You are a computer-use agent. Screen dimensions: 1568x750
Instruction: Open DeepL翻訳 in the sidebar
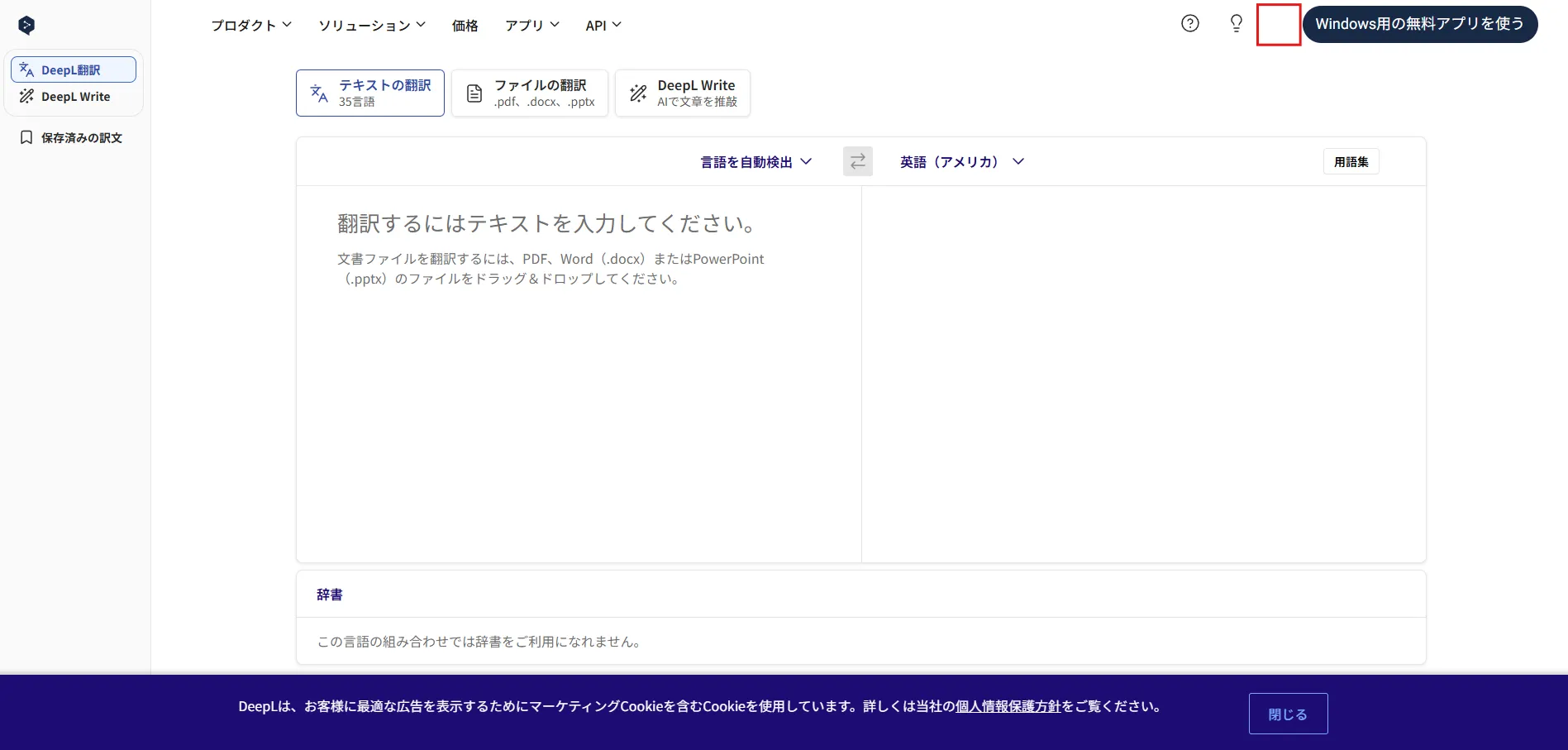coord(74,69)
